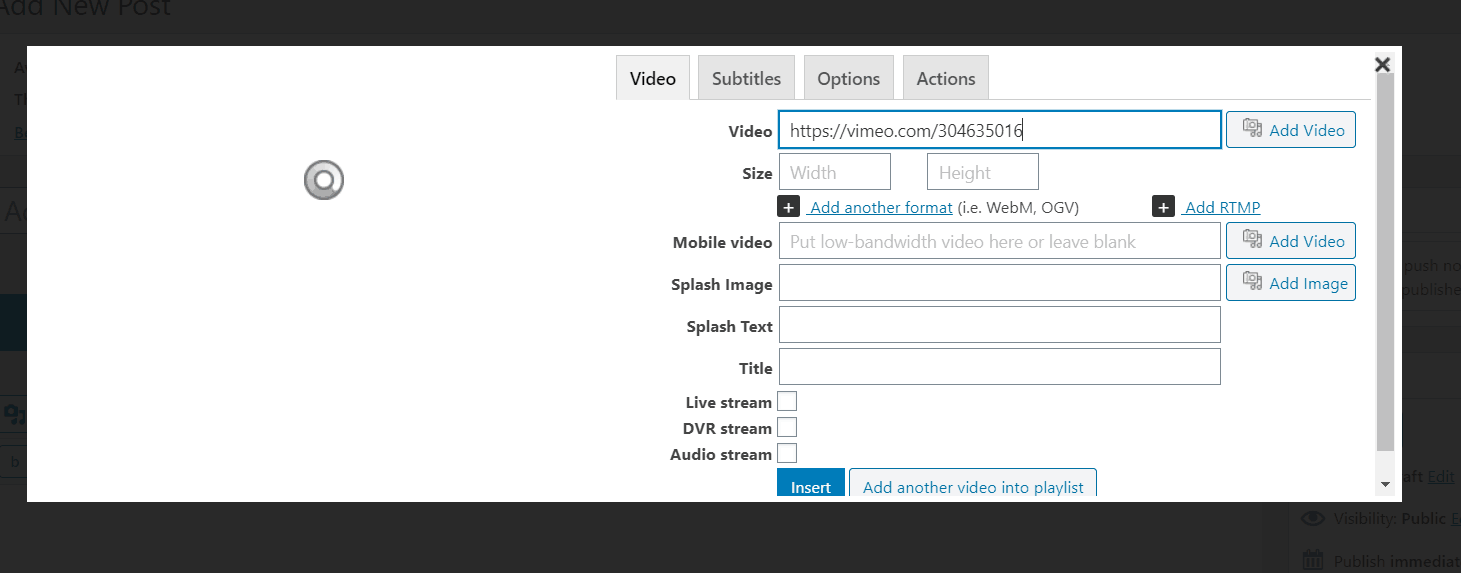
Task: Click the Splash Image input field
Action: coord(1000,283)
